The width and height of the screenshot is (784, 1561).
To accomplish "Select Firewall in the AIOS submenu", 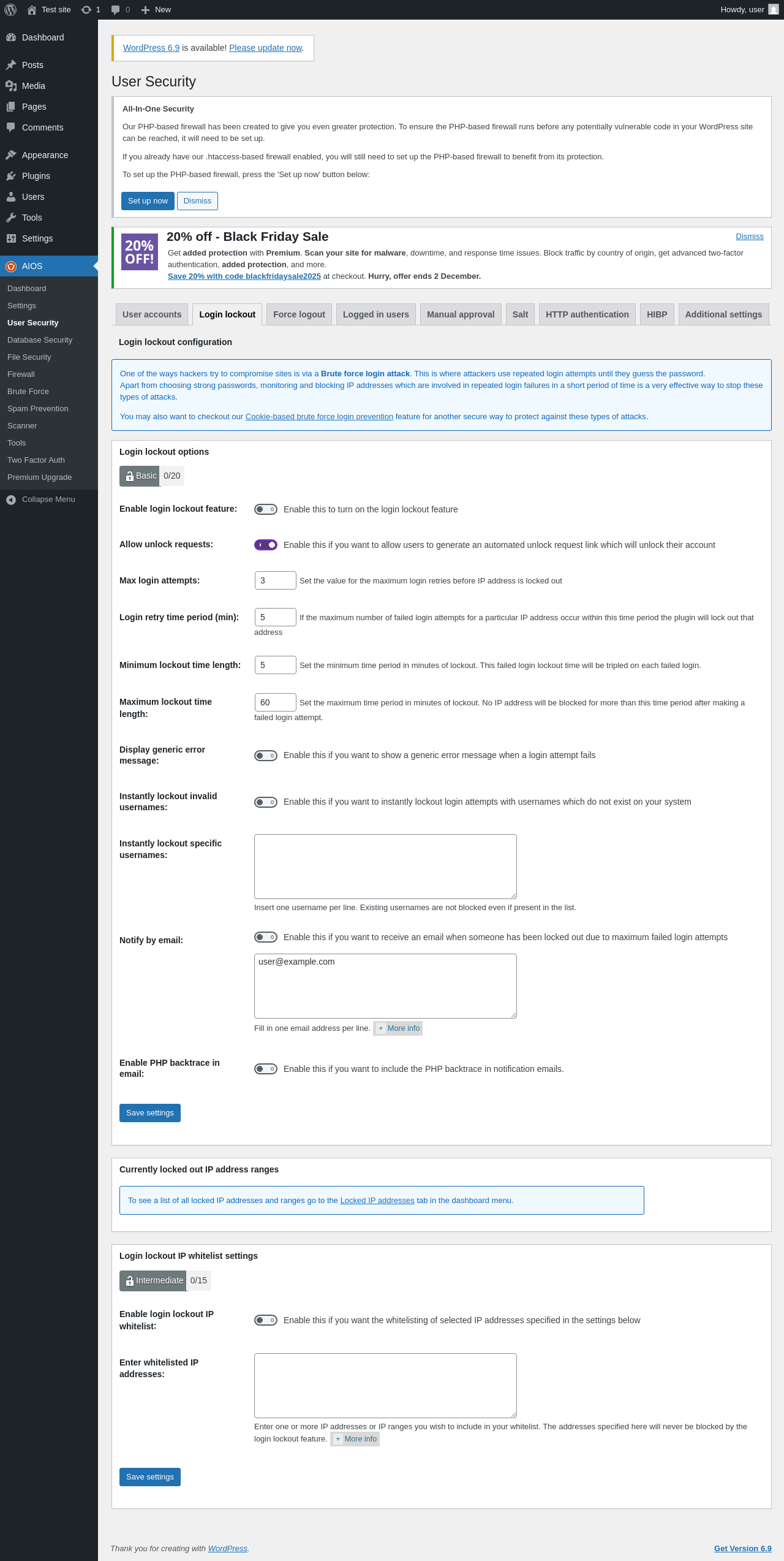I will point(21,374).
